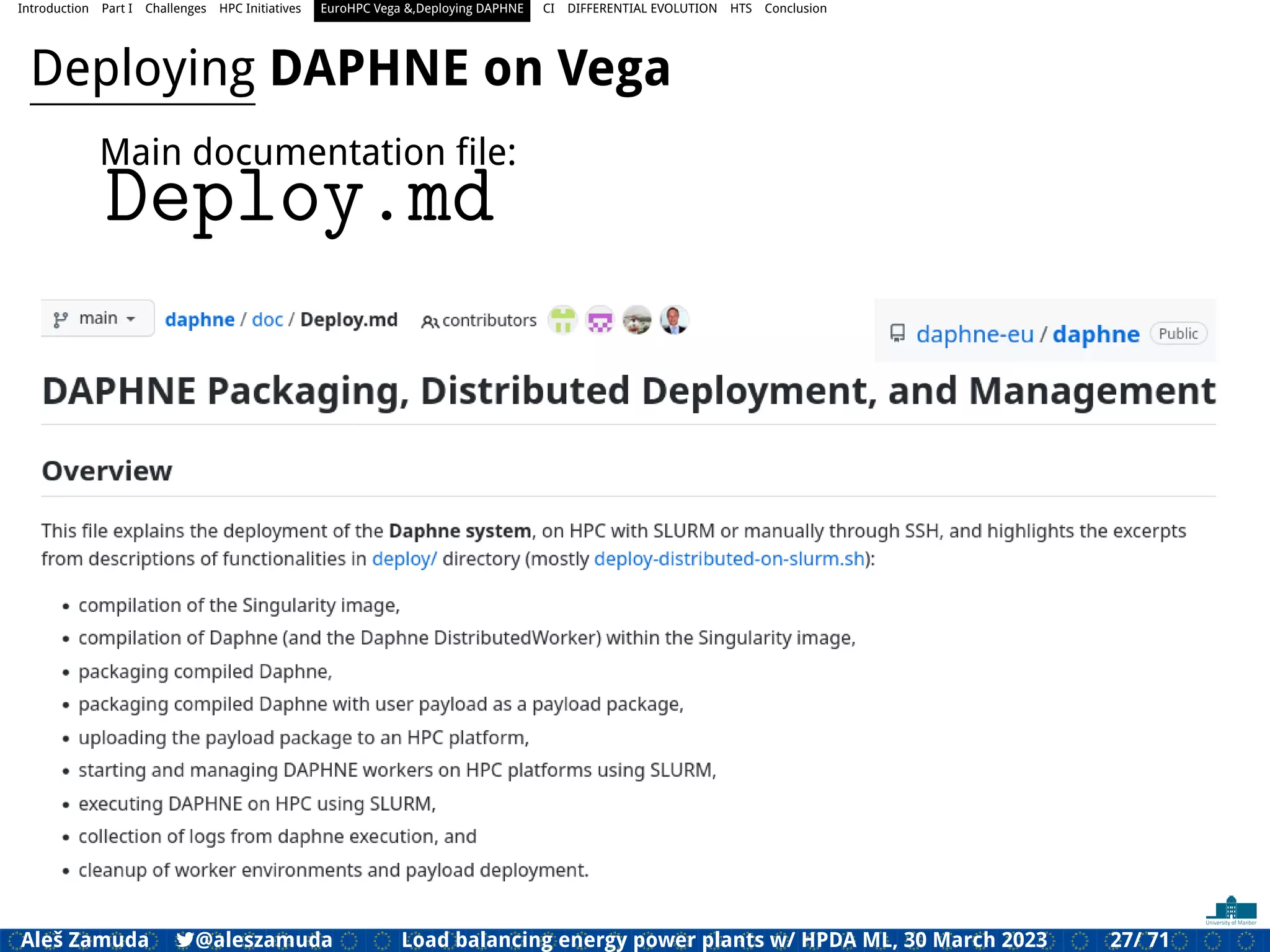Screen dimensions: 1270x952
Task: Expand the main branch dropdown
Action: pyautogui.click(x=97, y=319)
